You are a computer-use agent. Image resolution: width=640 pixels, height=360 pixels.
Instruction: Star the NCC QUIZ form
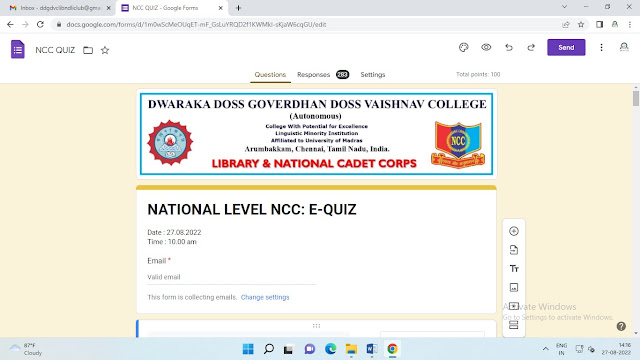[x=105, y=50]
